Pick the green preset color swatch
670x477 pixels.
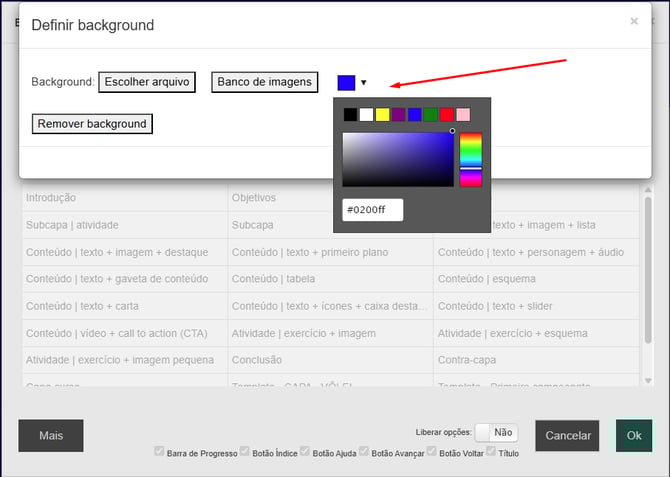430,115
